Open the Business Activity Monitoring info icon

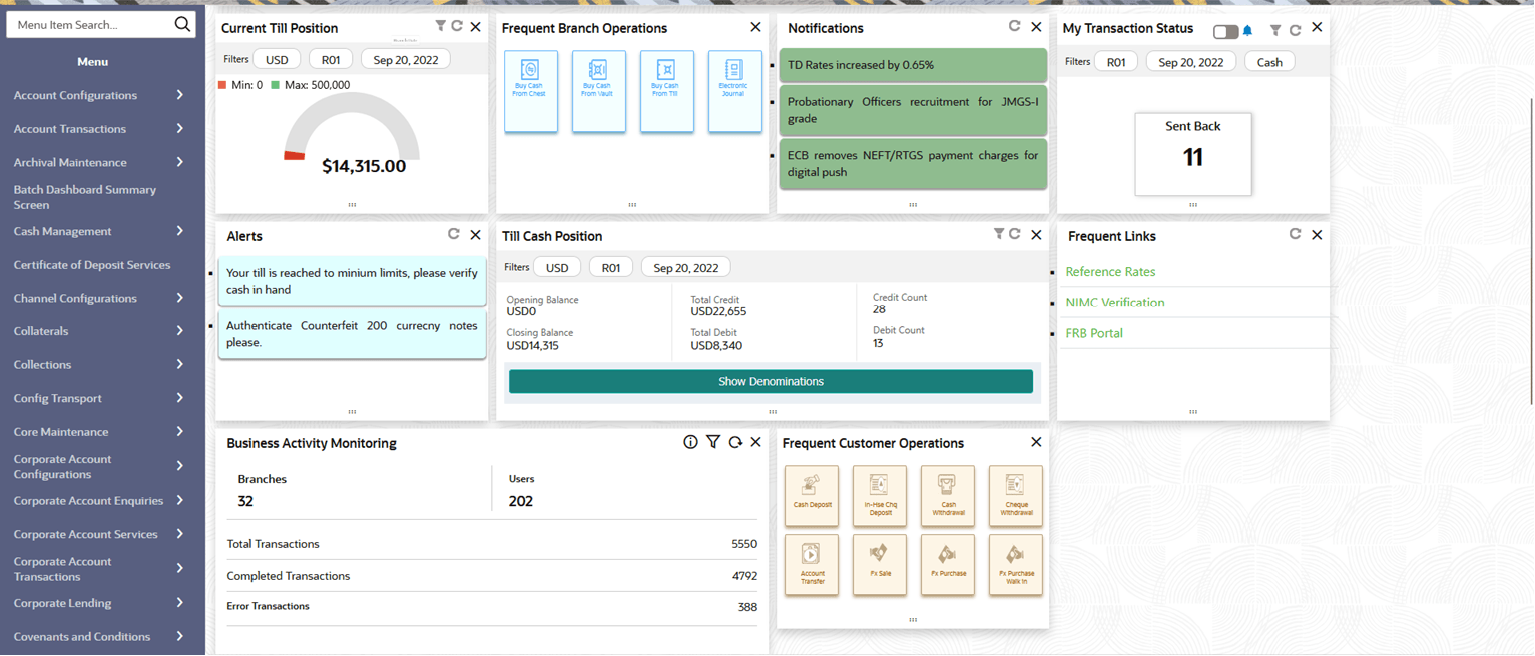tap(690, 442)
